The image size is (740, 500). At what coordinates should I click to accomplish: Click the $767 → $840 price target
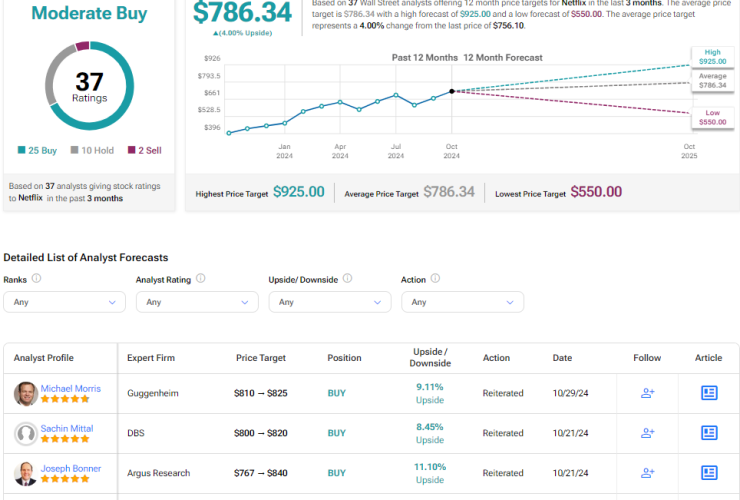261,473
